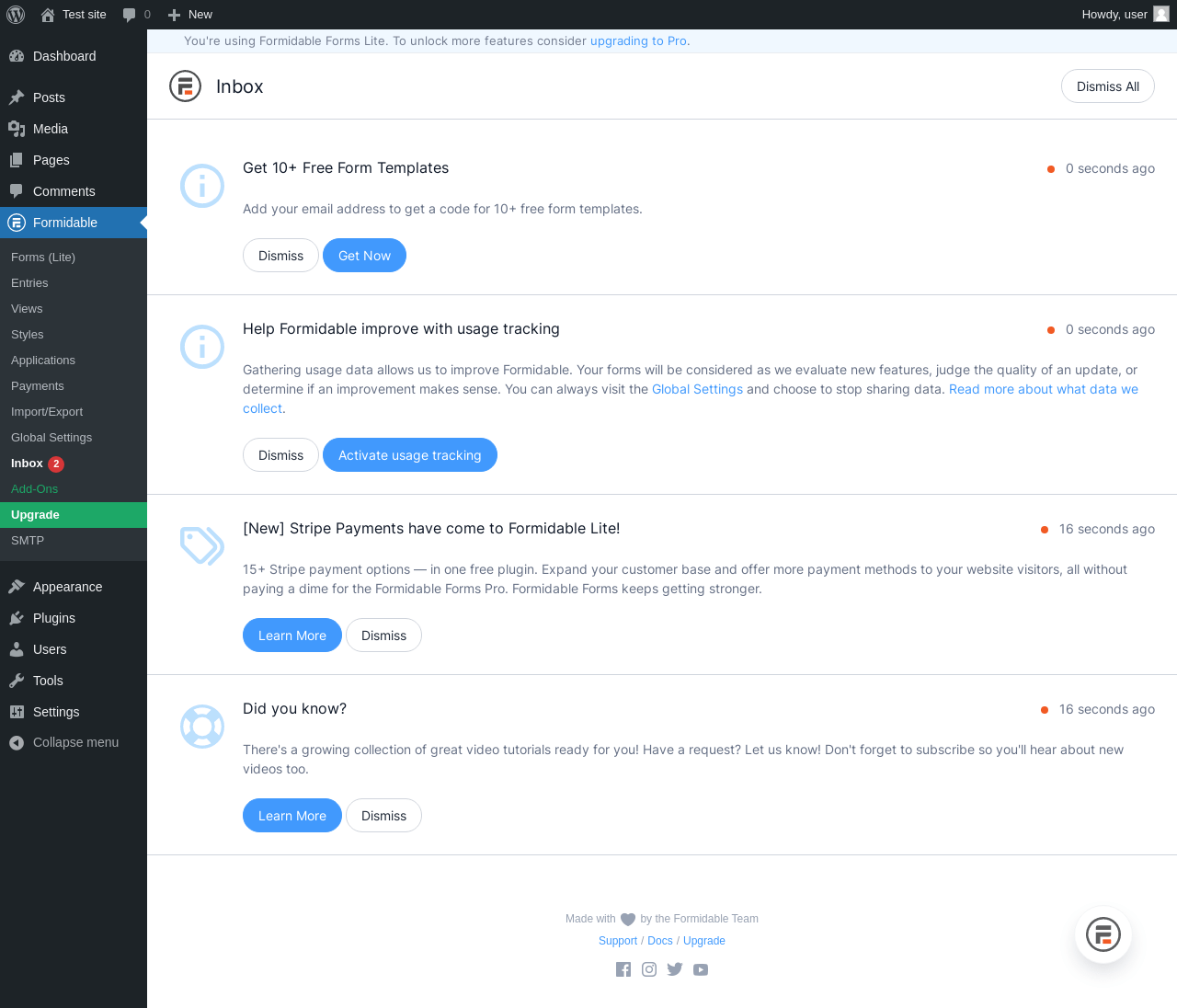Click the red Inbox count badge
The height and width of the screenshot is (1008, 1177).
tap(56, 464)
